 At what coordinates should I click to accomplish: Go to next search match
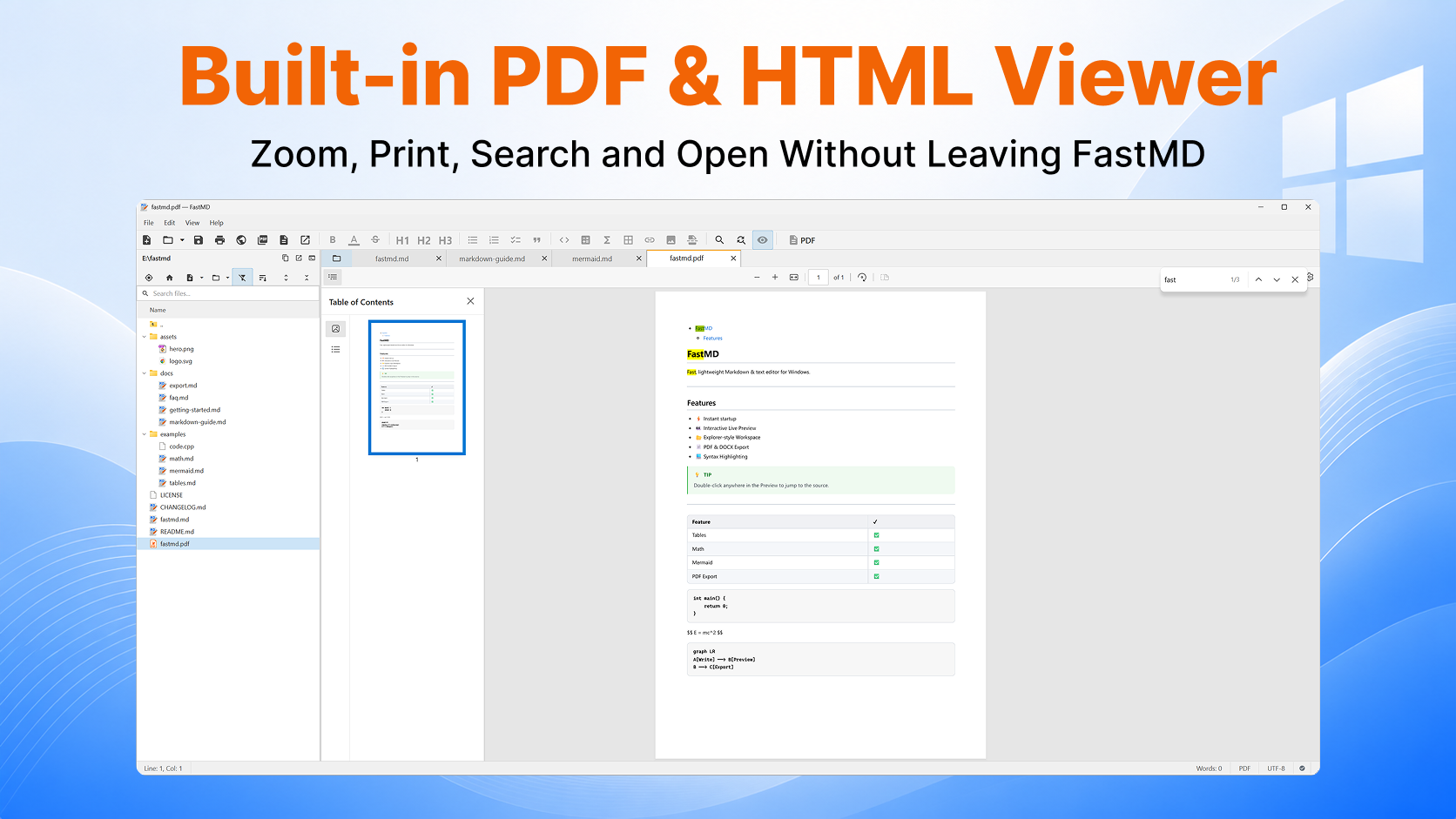(1277, 279)
